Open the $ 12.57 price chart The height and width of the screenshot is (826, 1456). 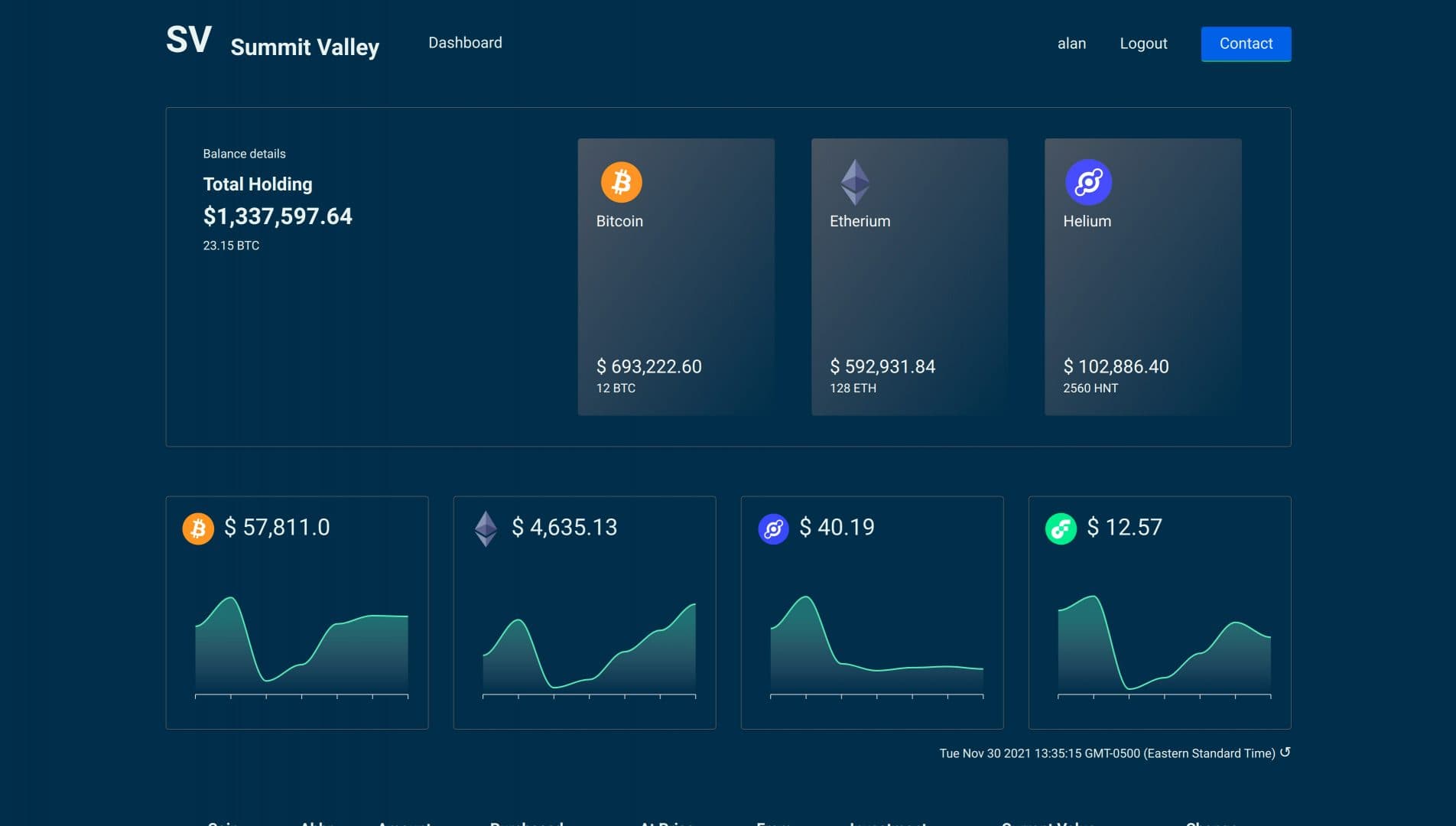(1164, 646)
